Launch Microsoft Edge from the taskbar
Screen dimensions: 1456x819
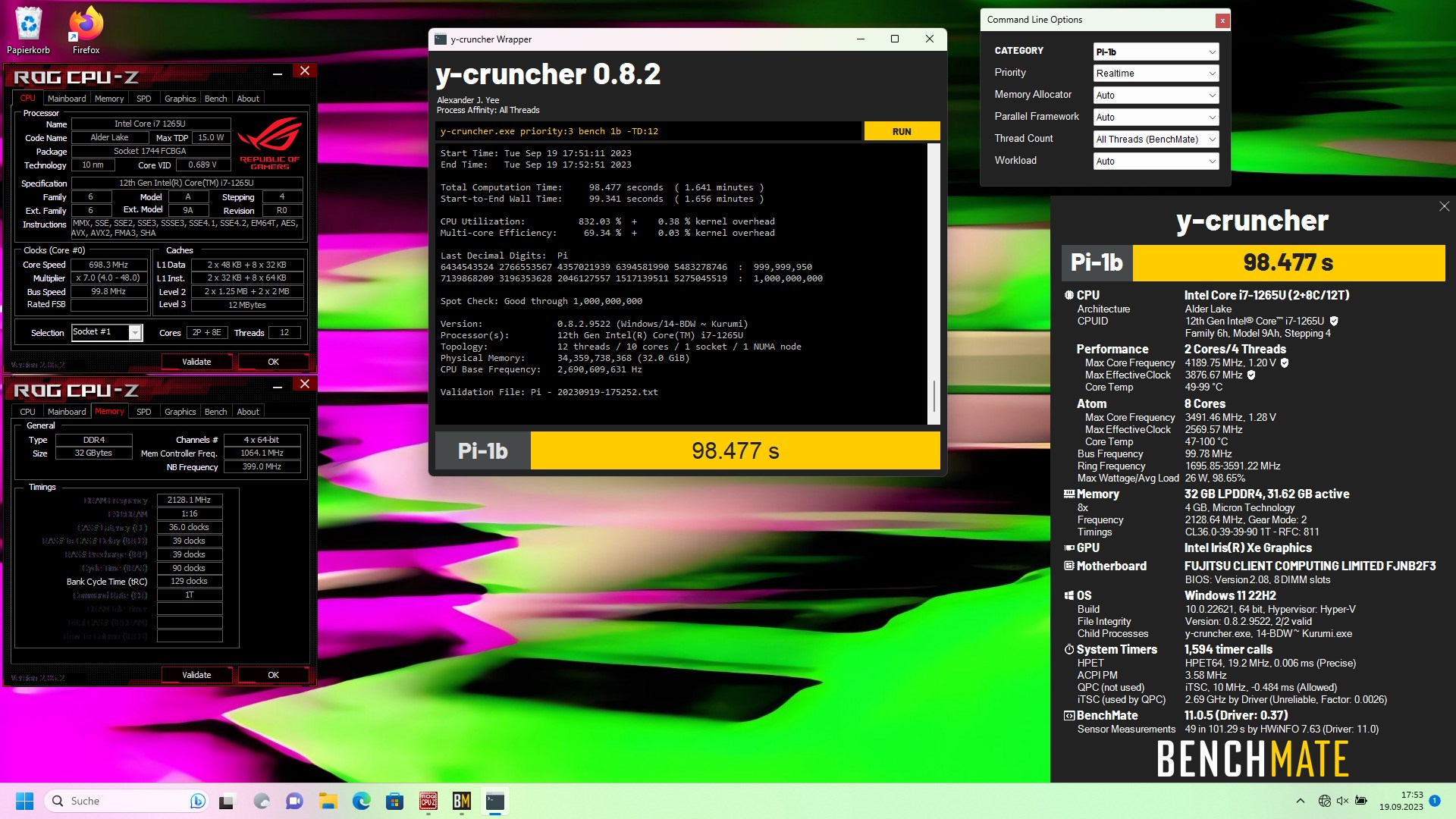point(361,801)
